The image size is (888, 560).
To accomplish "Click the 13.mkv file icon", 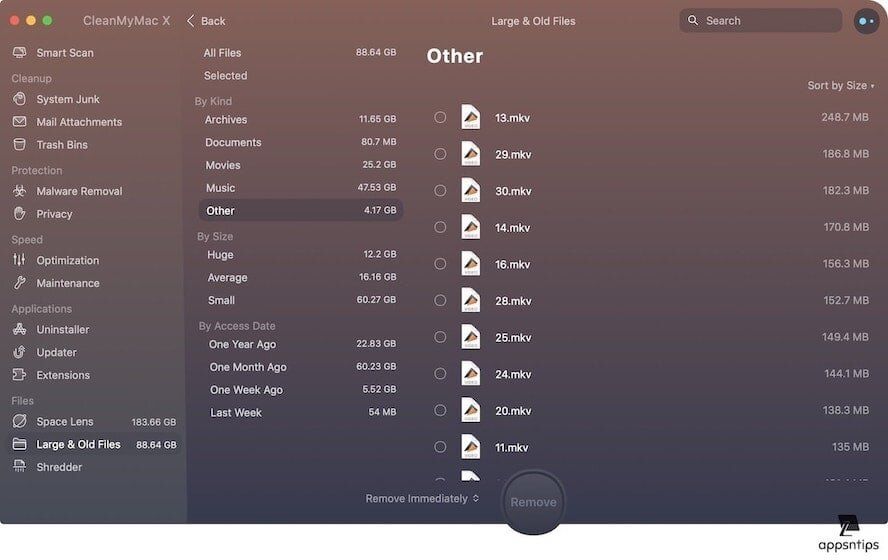I will pos(471,117).
